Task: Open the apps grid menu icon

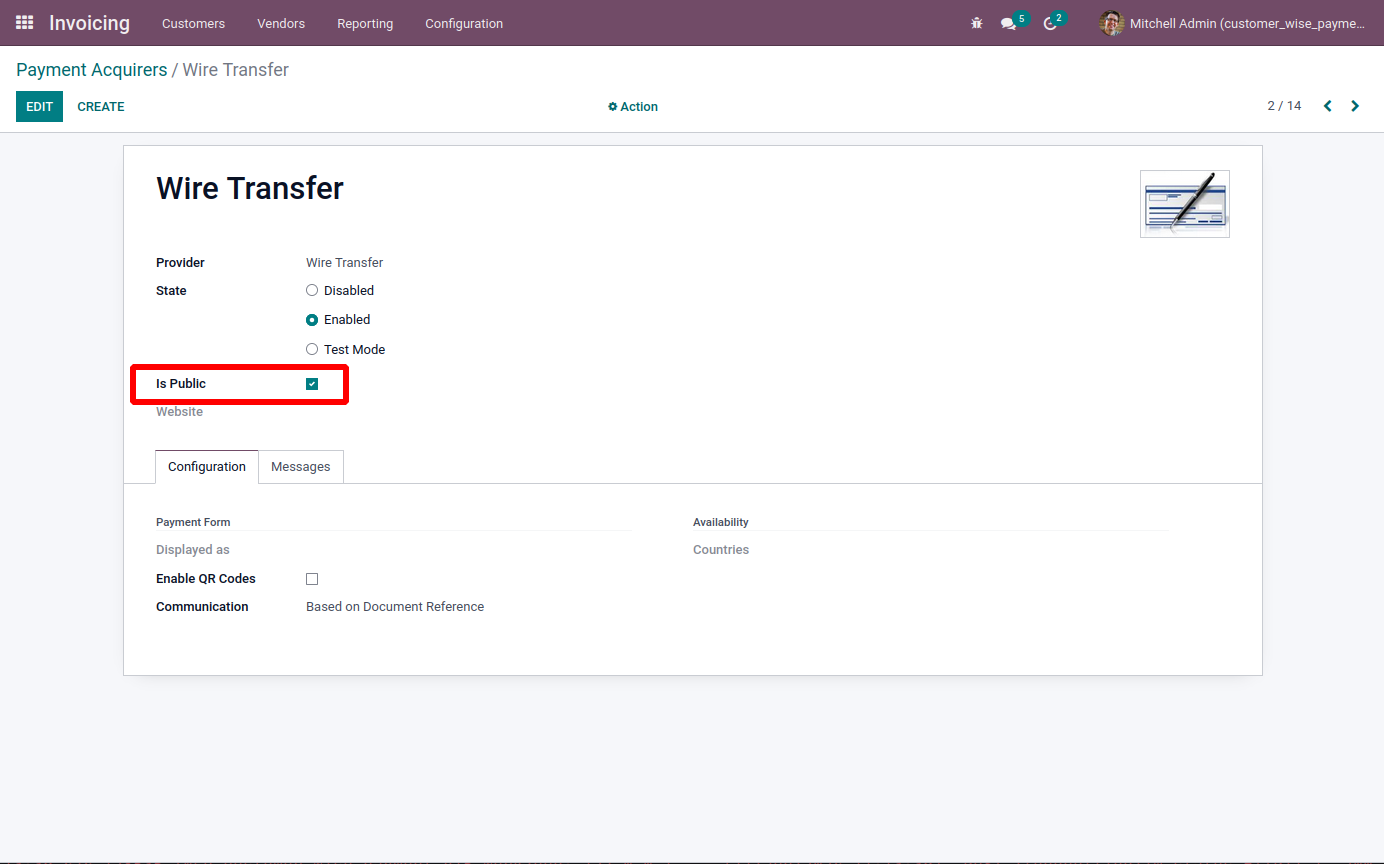Action: [x=24, y=22]
